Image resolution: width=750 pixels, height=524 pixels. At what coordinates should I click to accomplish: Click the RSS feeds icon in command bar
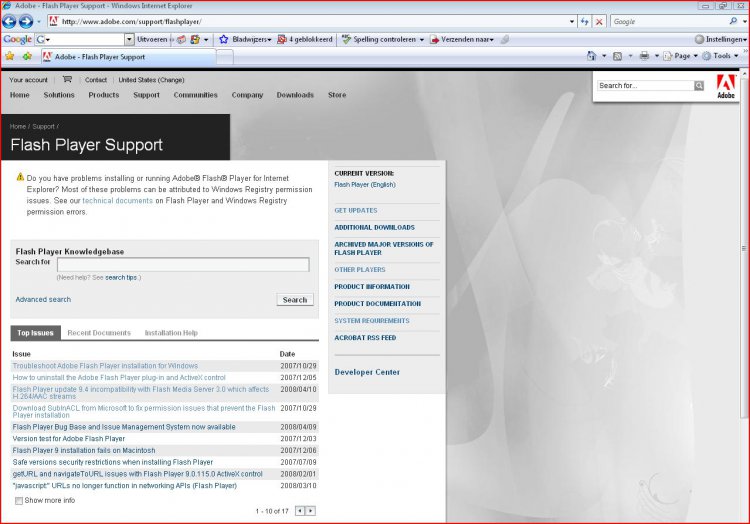[618, 56]
